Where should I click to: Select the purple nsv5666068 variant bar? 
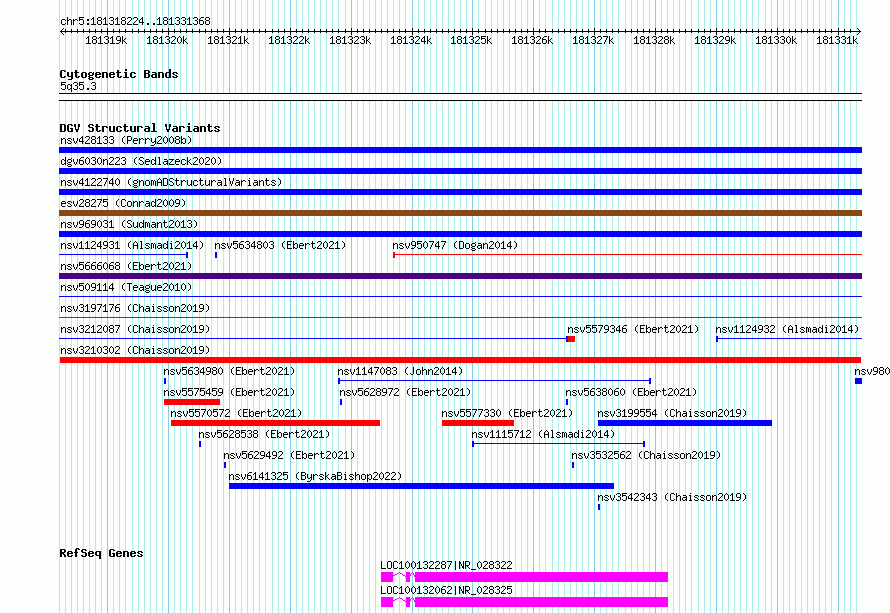(x=460, y=276)
